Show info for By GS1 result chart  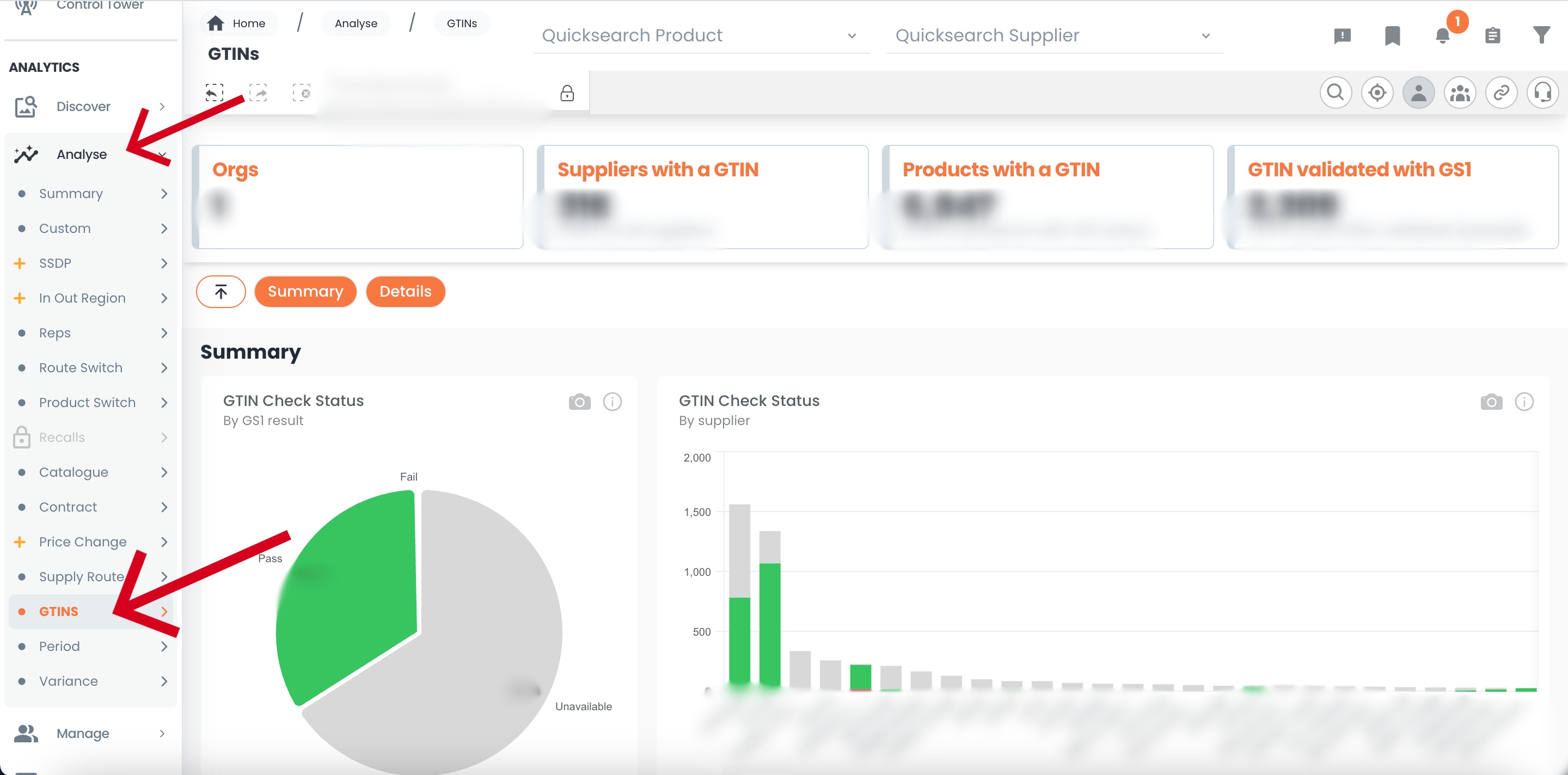pos(612,402)
